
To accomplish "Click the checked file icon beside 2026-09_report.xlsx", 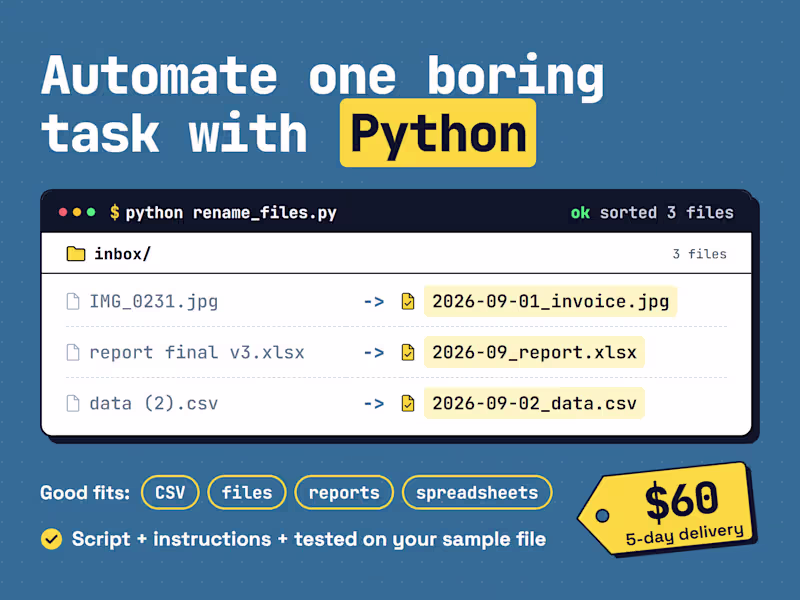I will click(x=408, y=353).
